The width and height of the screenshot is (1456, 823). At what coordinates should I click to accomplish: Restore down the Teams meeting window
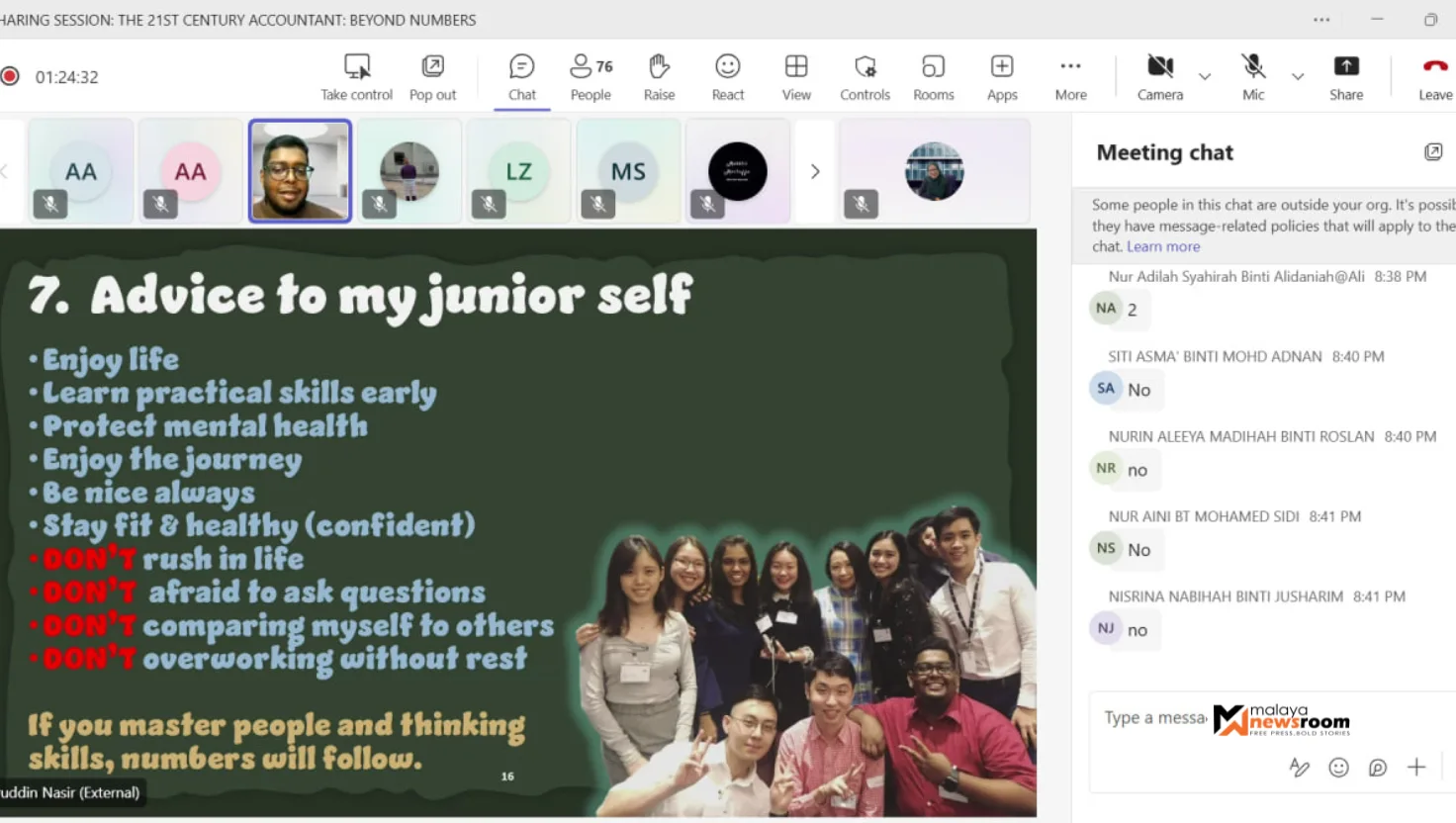pyautogui.click(x=1430, y=20)
